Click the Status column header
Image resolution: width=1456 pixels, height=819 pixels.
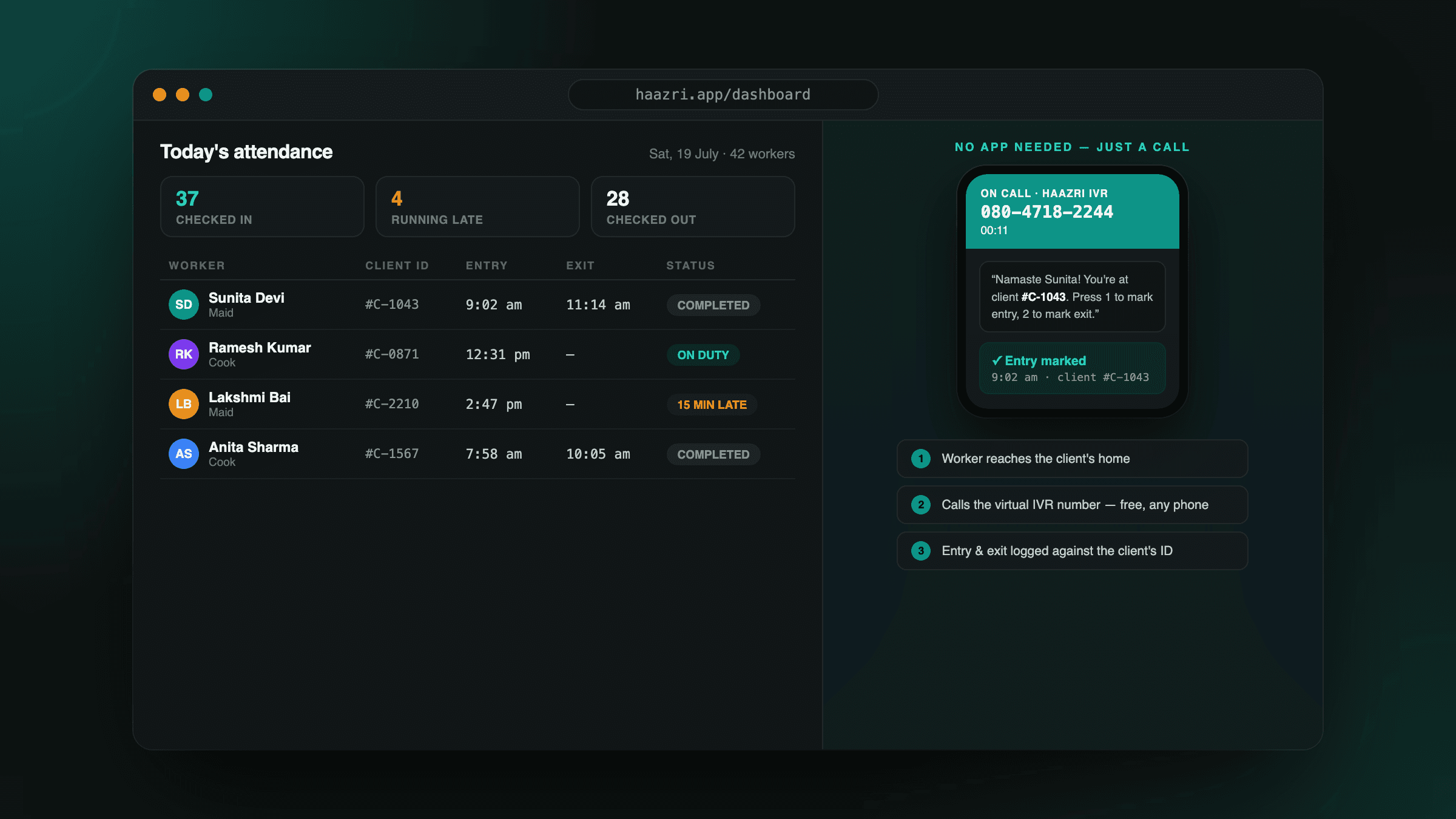690,266
